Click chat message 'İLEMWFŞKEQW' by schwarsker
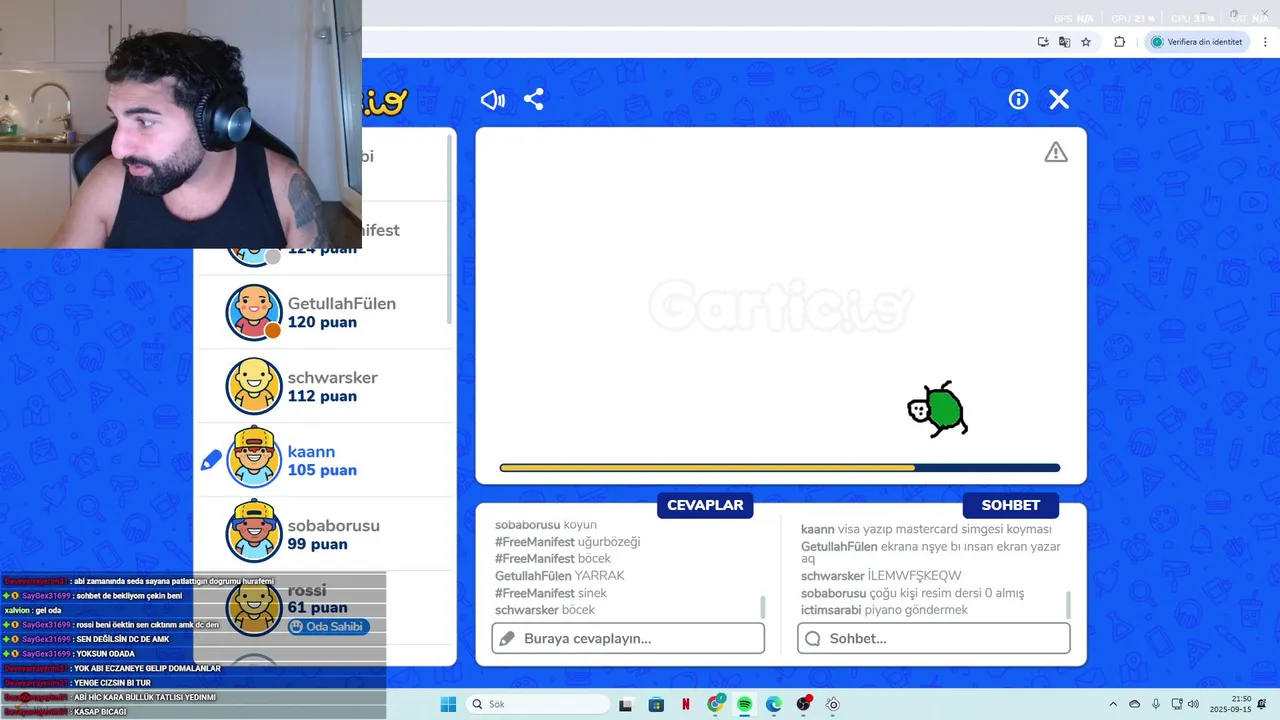 coord(914,576)
